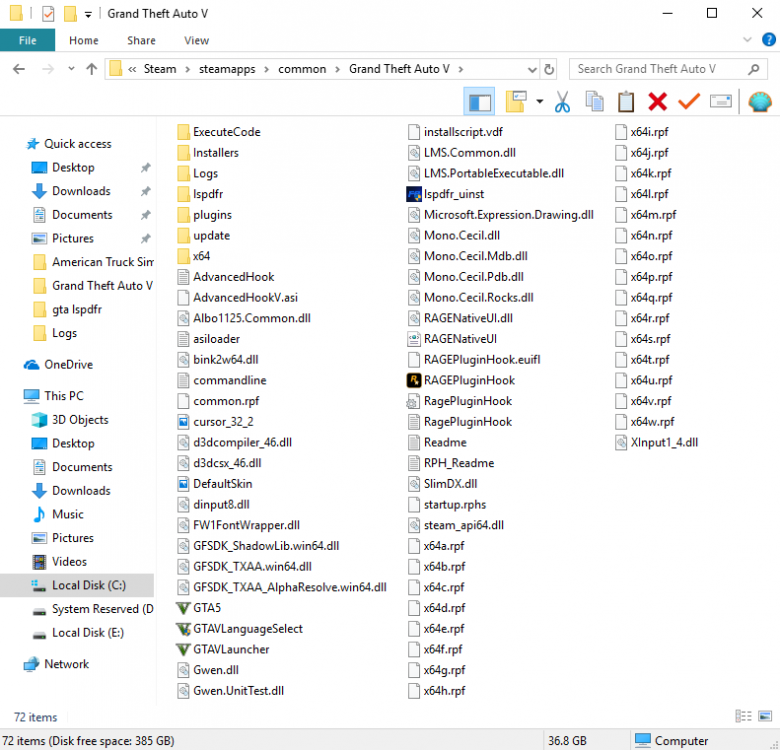Viewport: 780px width, 750px height.
Task: Click steamapps in the address breadcrumb
Action: (227, 69)
